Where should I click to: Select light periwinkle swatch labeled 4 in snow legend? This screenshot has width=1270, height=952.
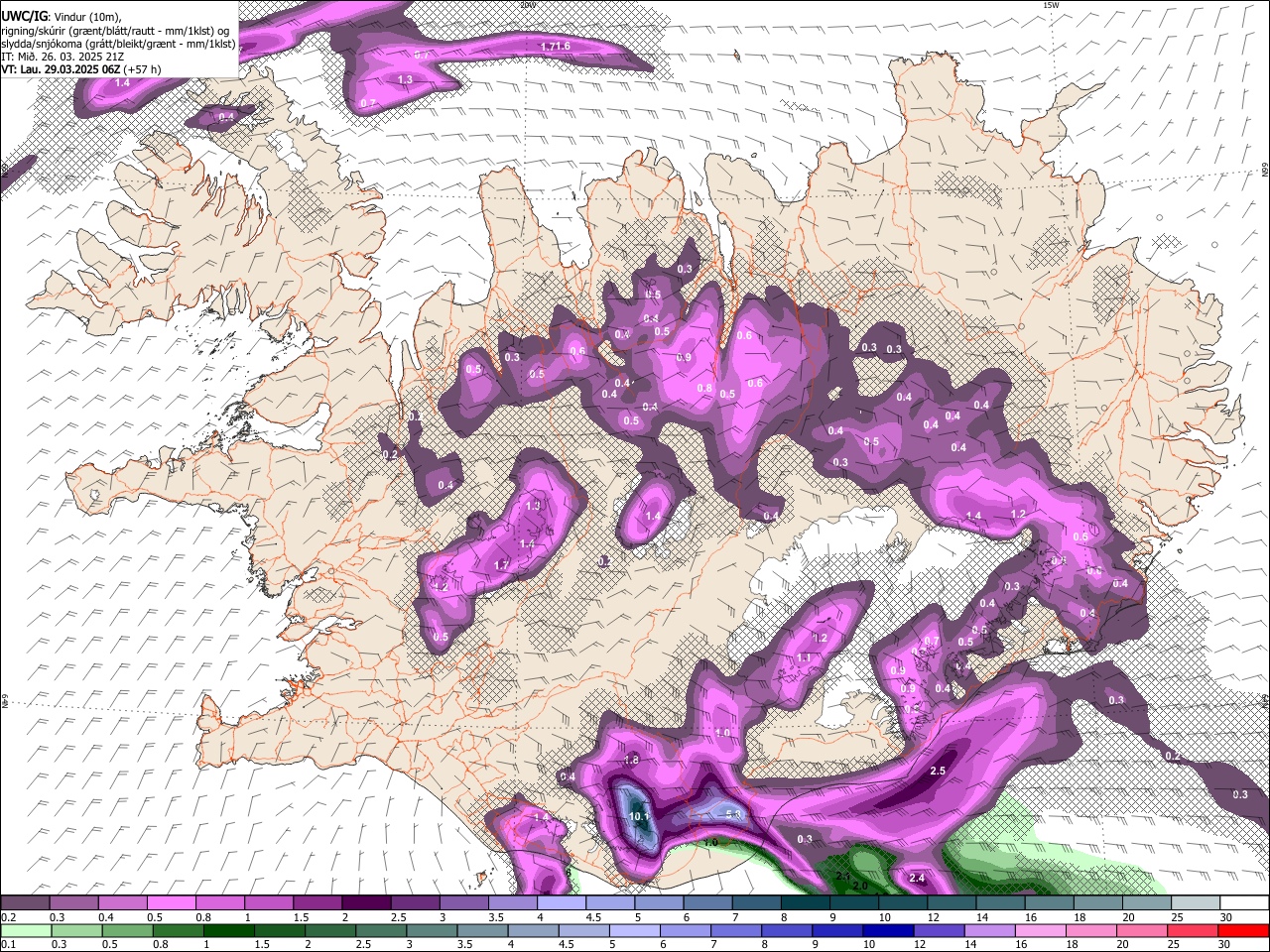click(x=560, y=903)
